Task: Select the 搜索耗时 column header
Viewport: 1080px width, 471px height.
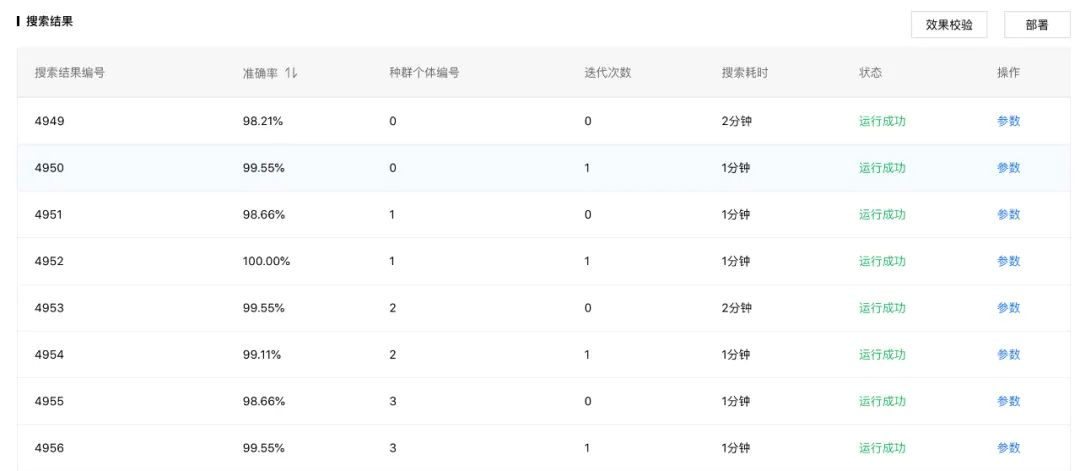Action: (x=745, y=73)
